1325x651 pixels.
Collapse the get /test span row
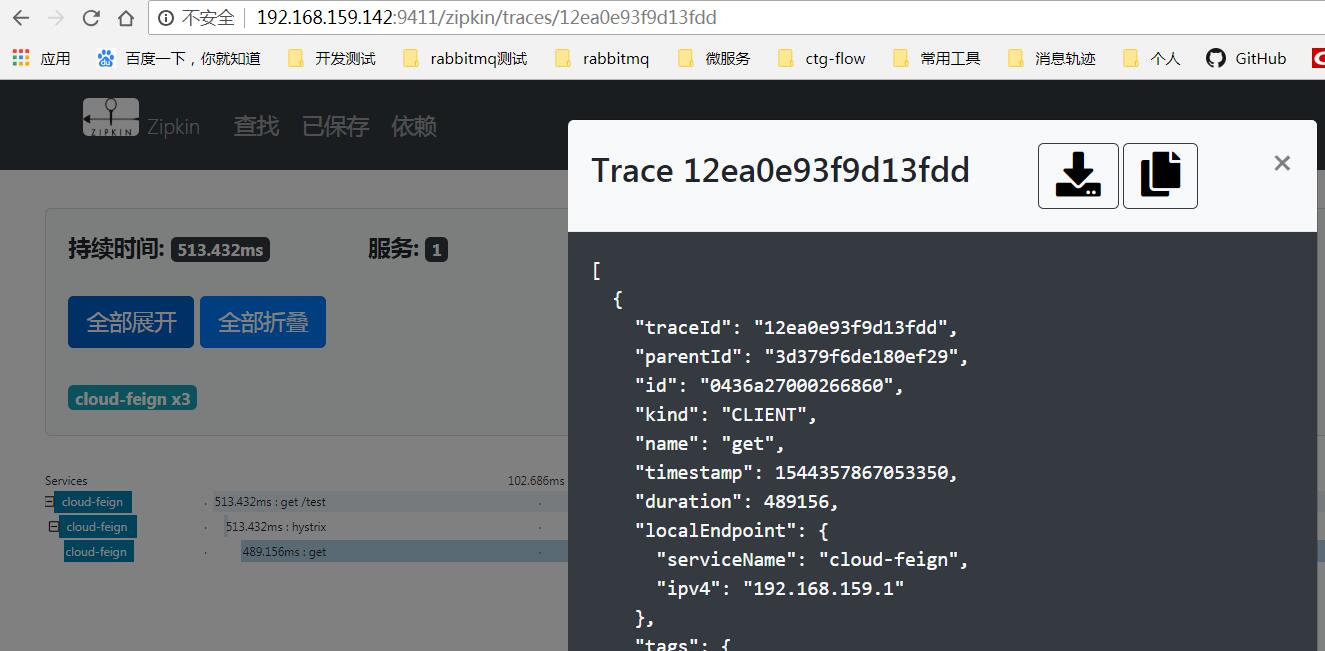coord(49,502)
